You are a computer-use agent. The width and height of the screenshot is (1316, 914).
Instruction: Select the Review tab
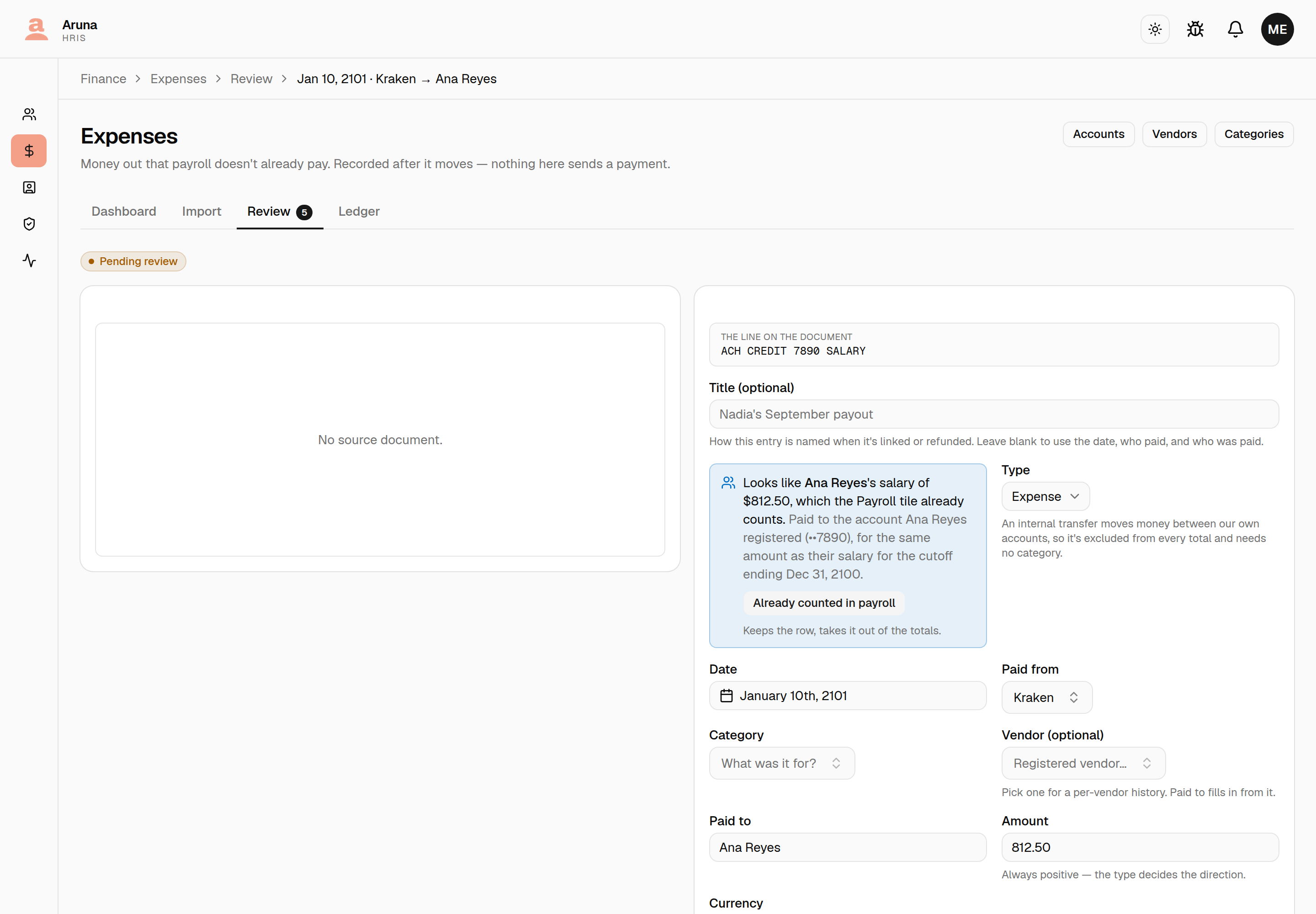point(280,211)
